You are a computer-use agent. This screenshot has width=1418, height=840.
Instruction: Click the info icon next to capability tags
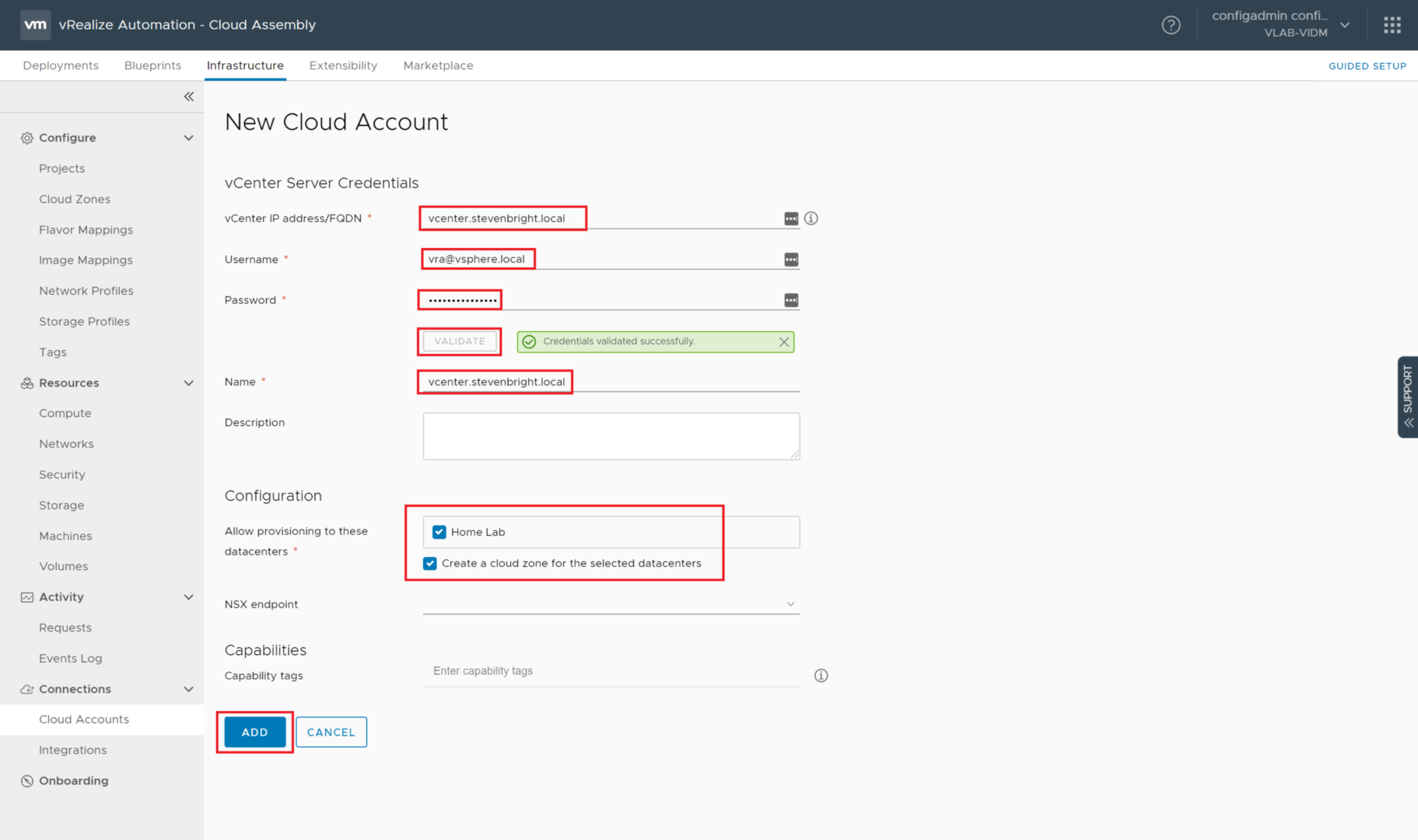[x=821, y=675]
